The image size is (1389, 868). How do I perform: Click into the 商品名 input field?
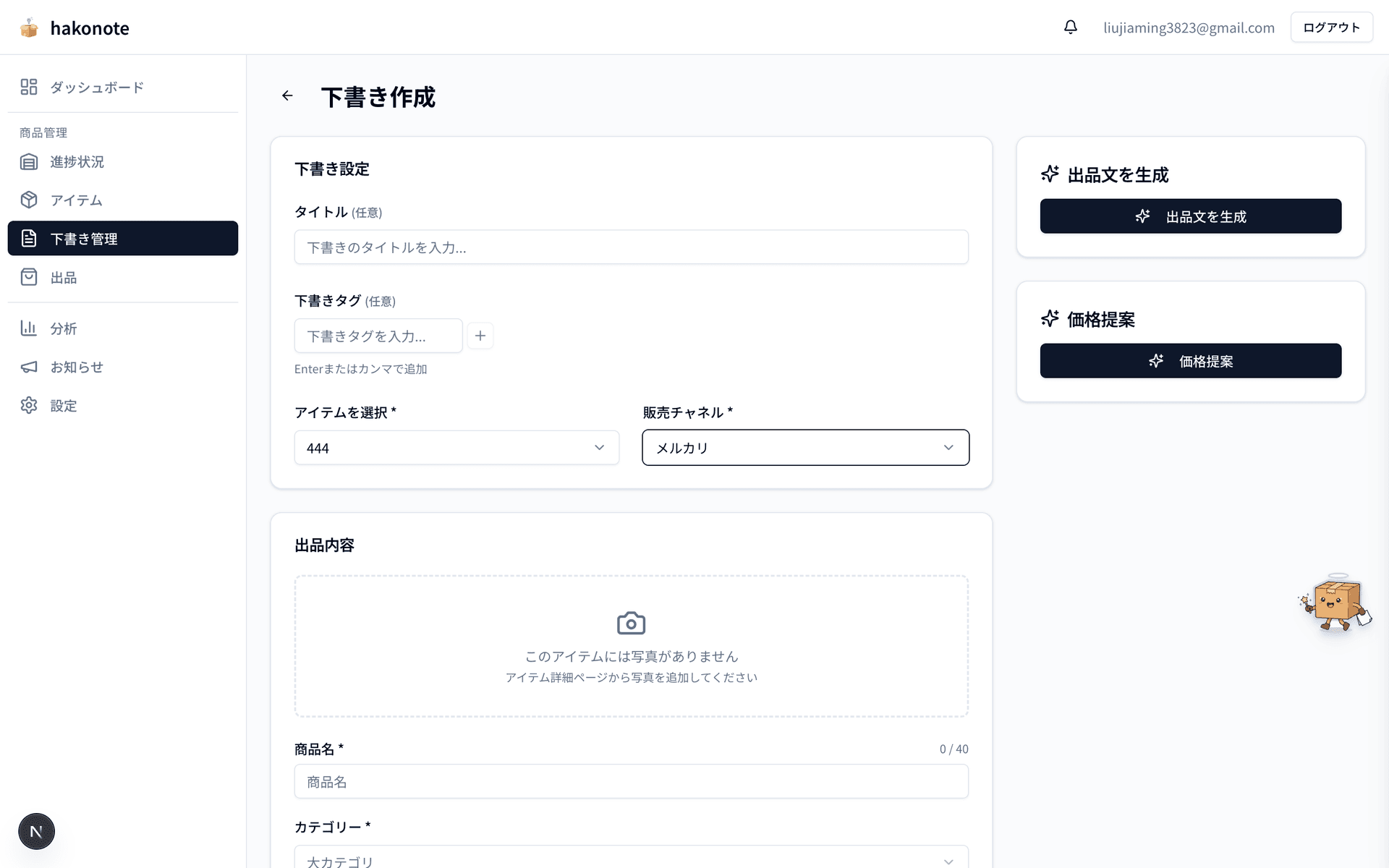coord(631,781)
